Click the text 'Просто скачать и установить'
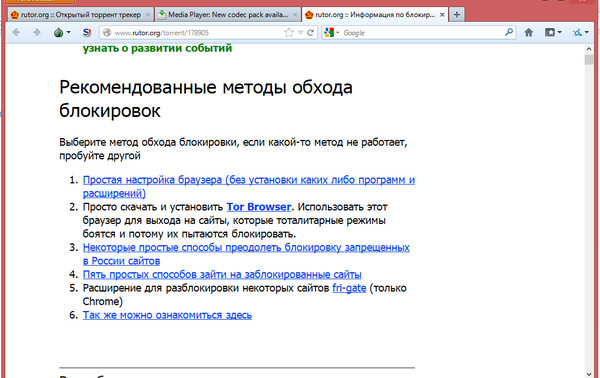The height and width of the screenshot is (378, 600). 153,207
